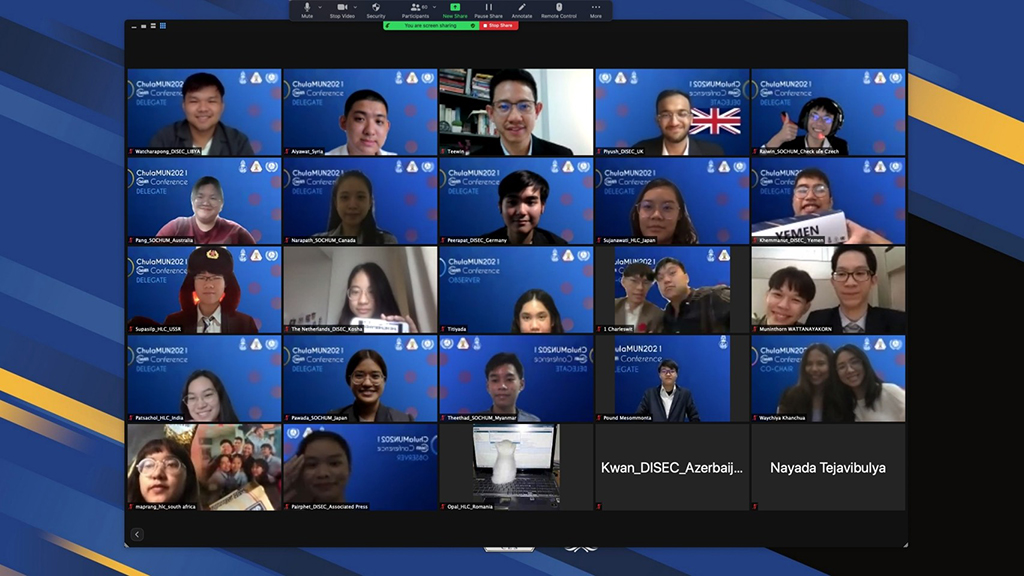Image resolution: width=1024 pixels, height=576 pixels.
Task: Select the Nayada Tejavibulya participant tile
Action: [828, 467]
